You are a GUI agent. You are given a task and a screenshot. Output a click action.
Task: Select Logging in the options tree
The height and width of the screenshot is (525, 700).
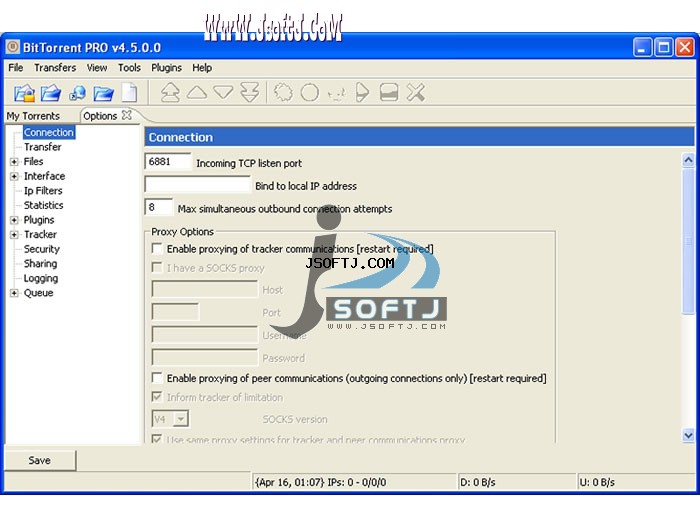click(x=41, y=278)
